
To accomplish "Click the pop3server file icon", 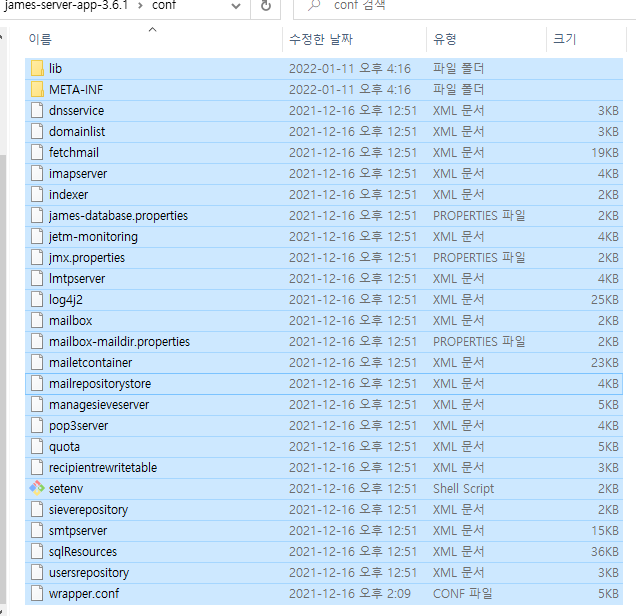I will tap(37, 426).
